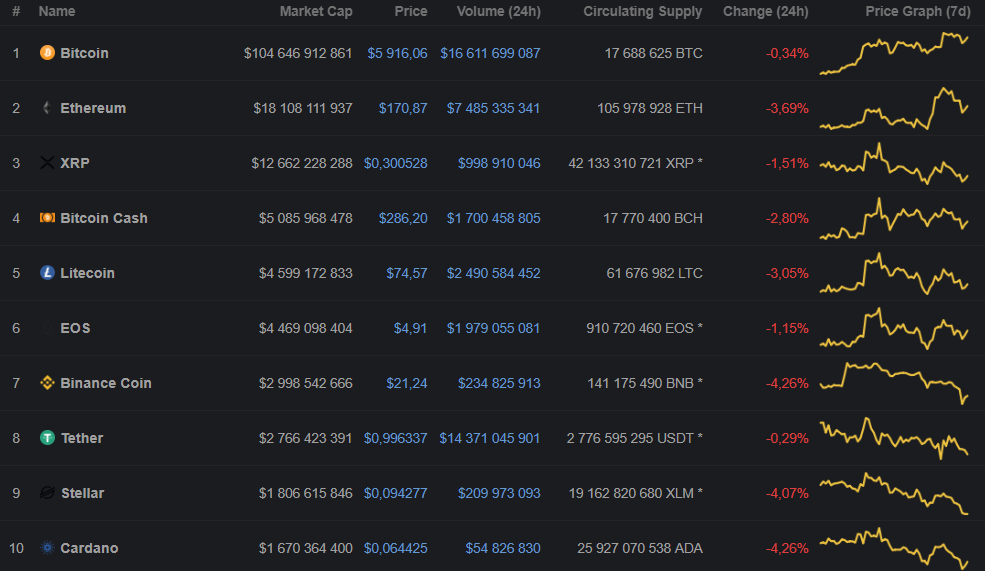Open Litecoin 7-day price graph
This screenshot has height=571, width=985.
coord(894,273)
